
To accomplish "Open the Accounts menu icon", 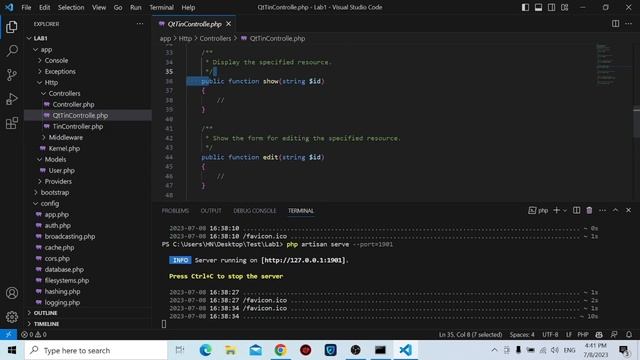I will click(12, 293).
